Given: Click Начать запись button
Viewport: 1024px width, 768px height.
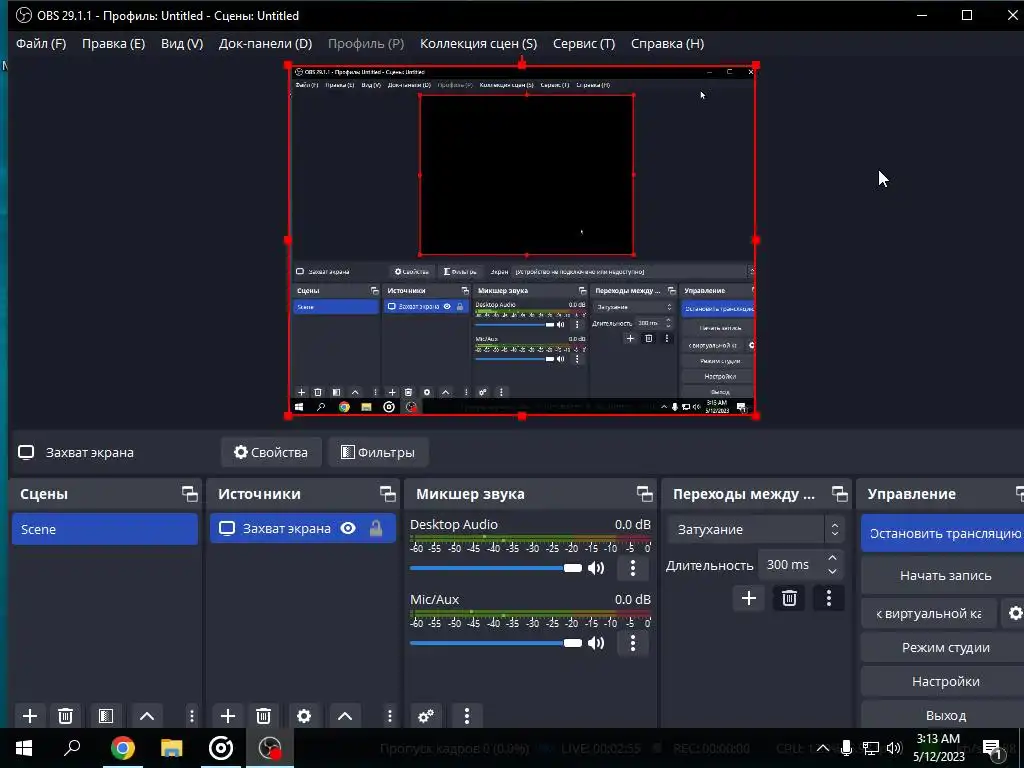Looking at the screenshot, I should [x=942, y=575].
